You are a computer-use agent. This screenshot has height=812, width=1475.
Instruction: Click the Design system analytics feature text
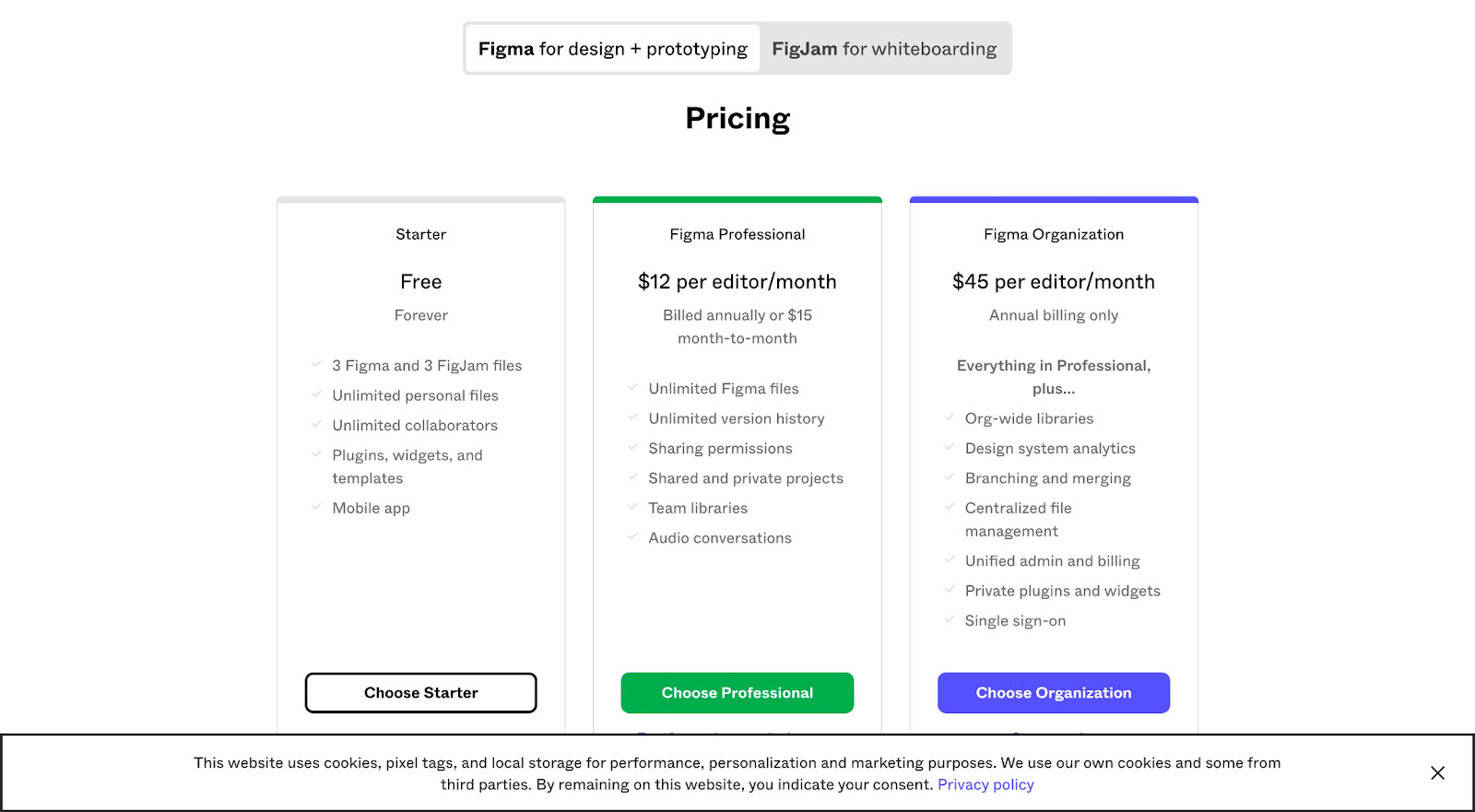tap(1050, 448)
